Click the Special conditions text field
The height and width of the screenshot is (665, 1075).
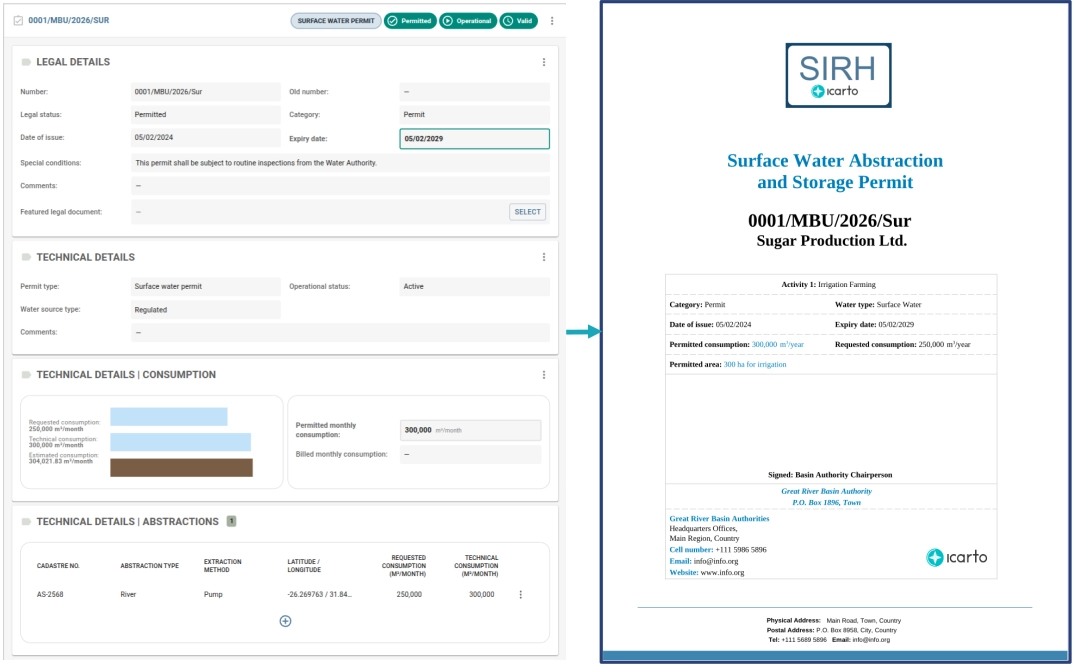click(340, 163)
